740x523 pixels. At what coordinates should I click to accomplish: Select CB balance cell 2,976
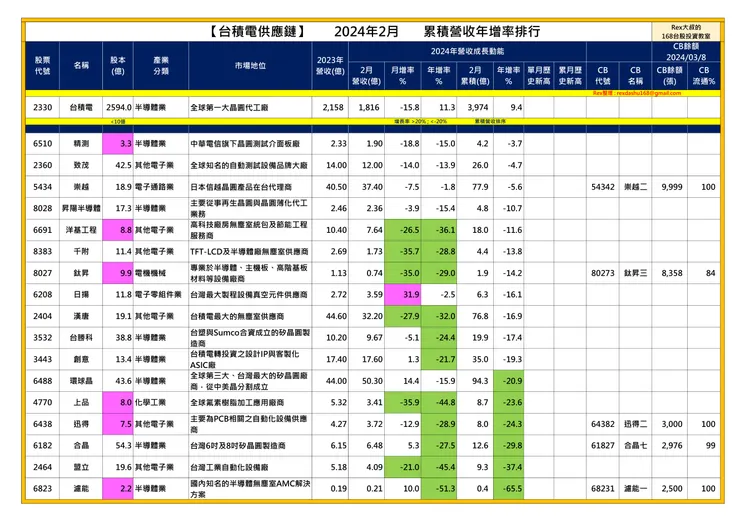[669, 446]
